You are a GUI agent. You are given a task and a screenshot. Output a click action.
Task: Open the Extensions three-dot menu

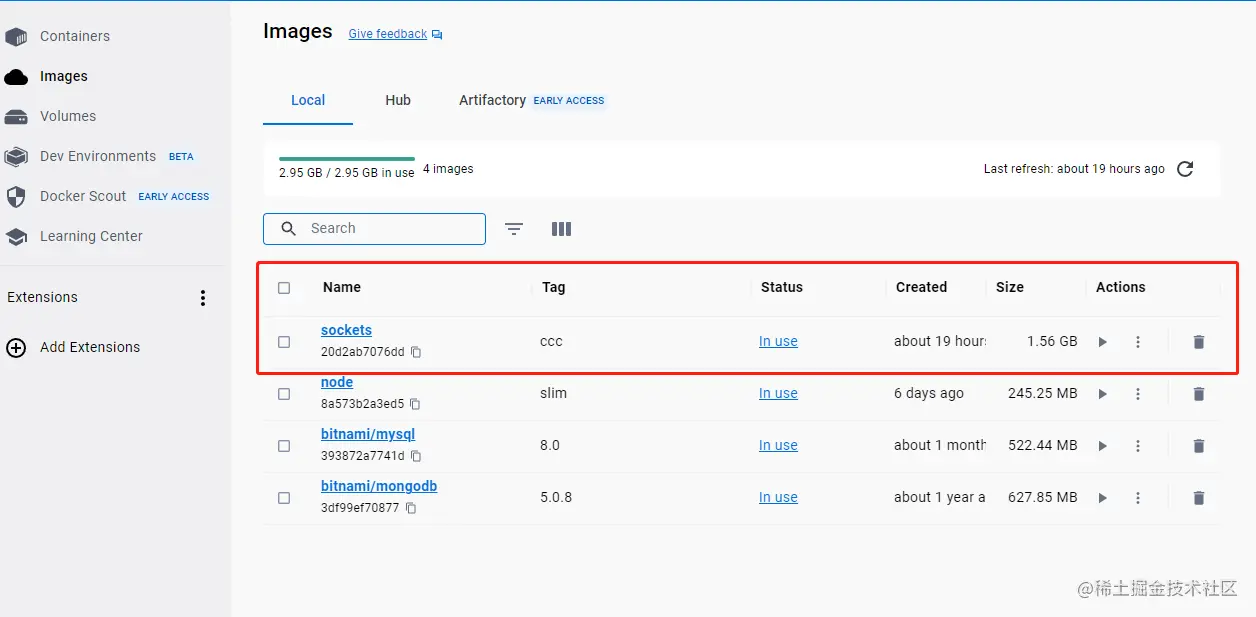point(203,298)
